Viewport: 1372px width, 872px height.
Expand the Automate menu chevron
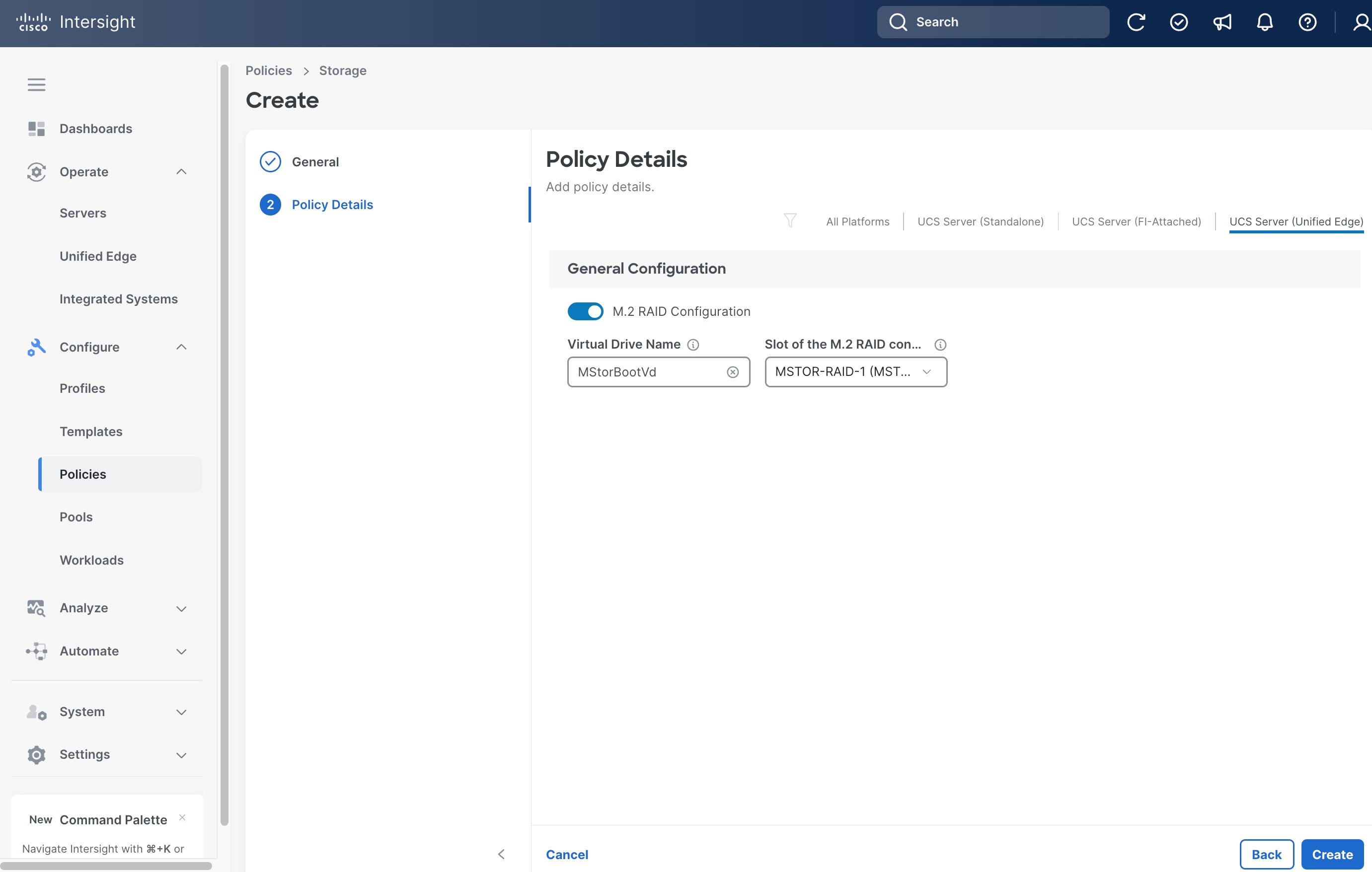(x=181, y=651)
